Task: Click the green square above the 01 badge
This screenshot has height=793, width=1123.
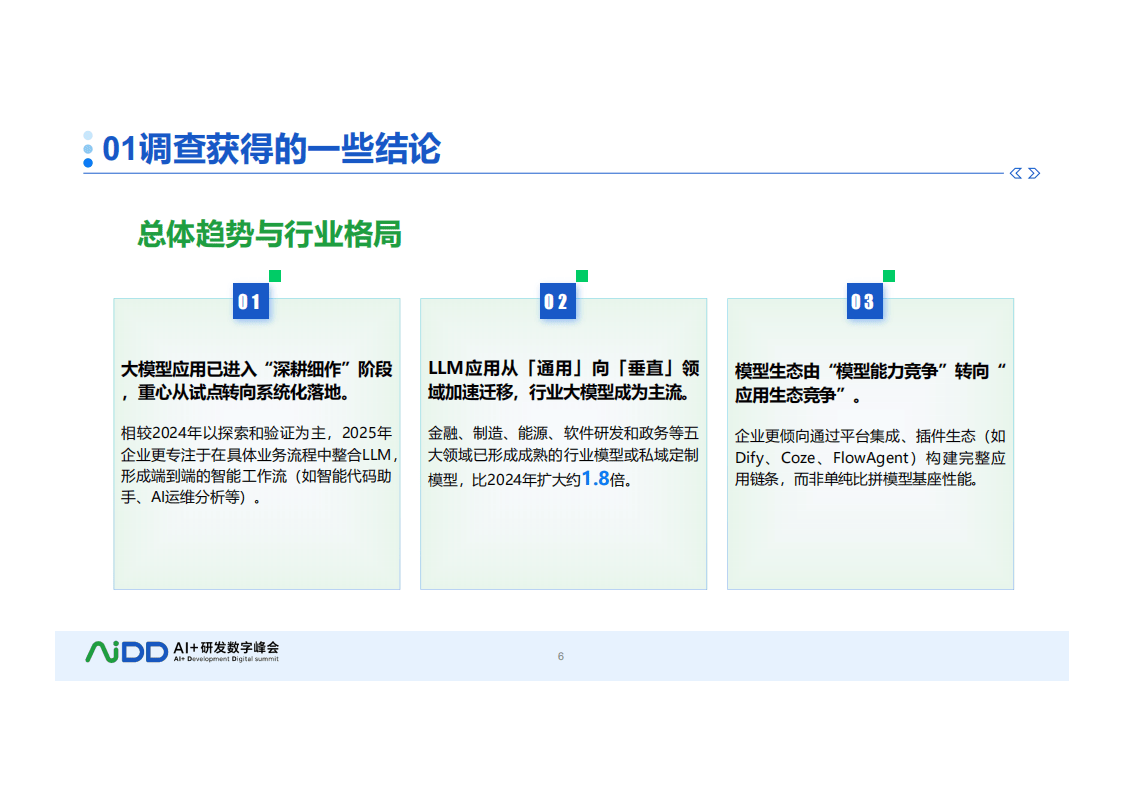Action: pos(275,276)
